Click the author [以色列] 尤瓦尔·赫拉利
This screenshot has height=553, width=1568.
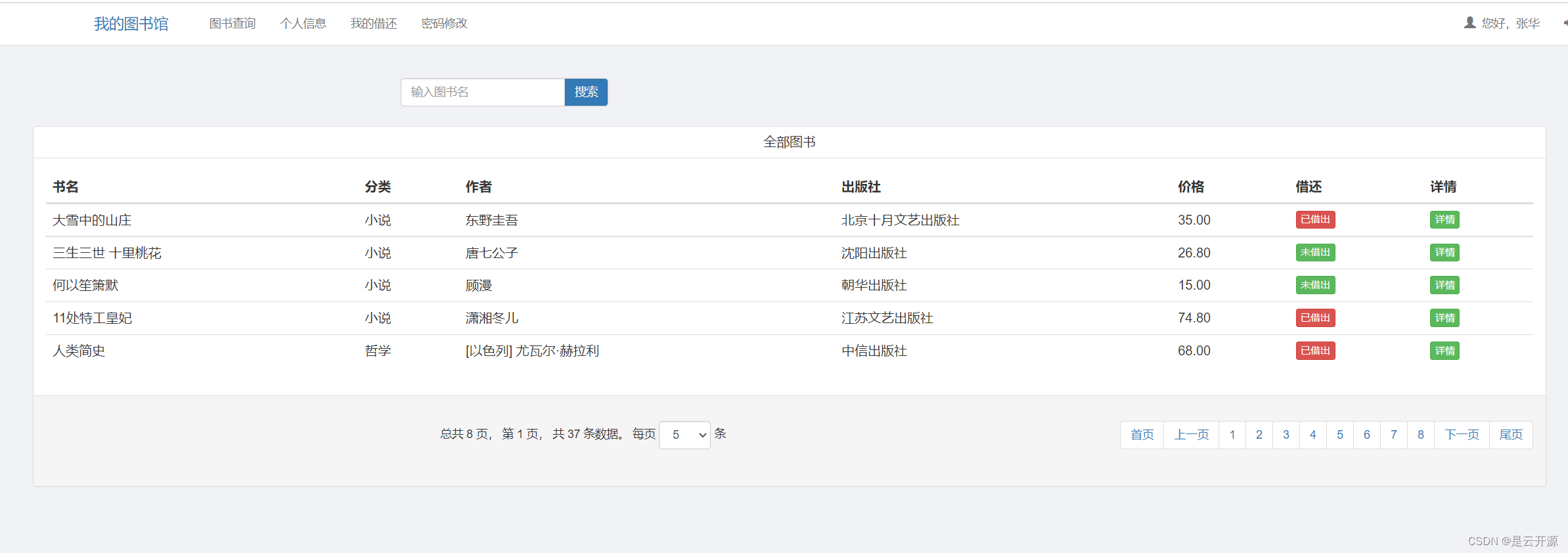point(532,351)
